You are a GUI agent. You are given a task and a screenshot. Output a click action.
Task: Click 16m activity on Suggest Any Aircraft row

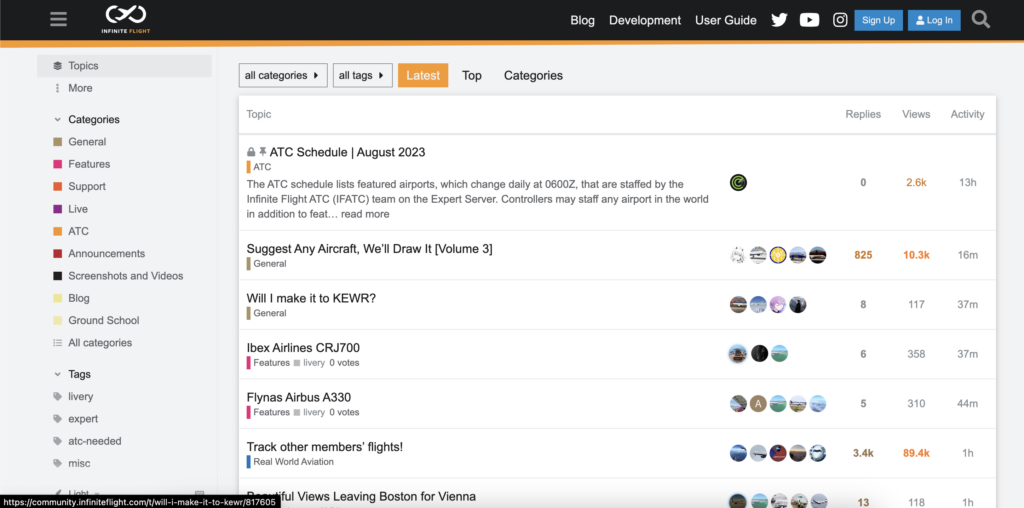click(x=967, y=255)
